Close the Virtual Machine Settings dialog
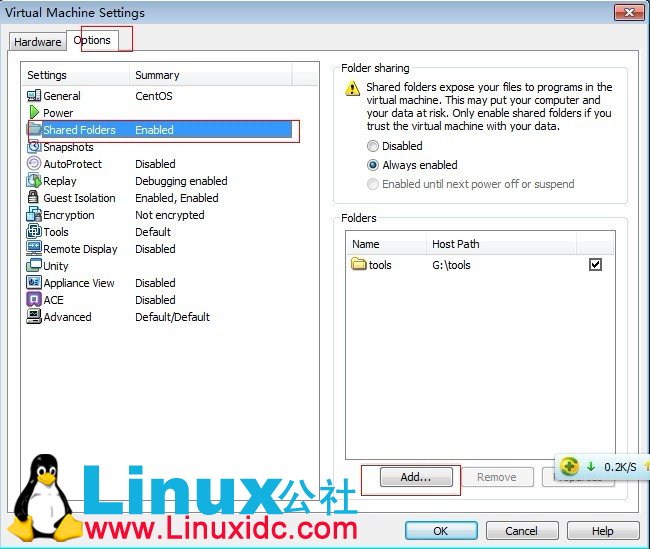650x549 pixels. tap(629, 12)
